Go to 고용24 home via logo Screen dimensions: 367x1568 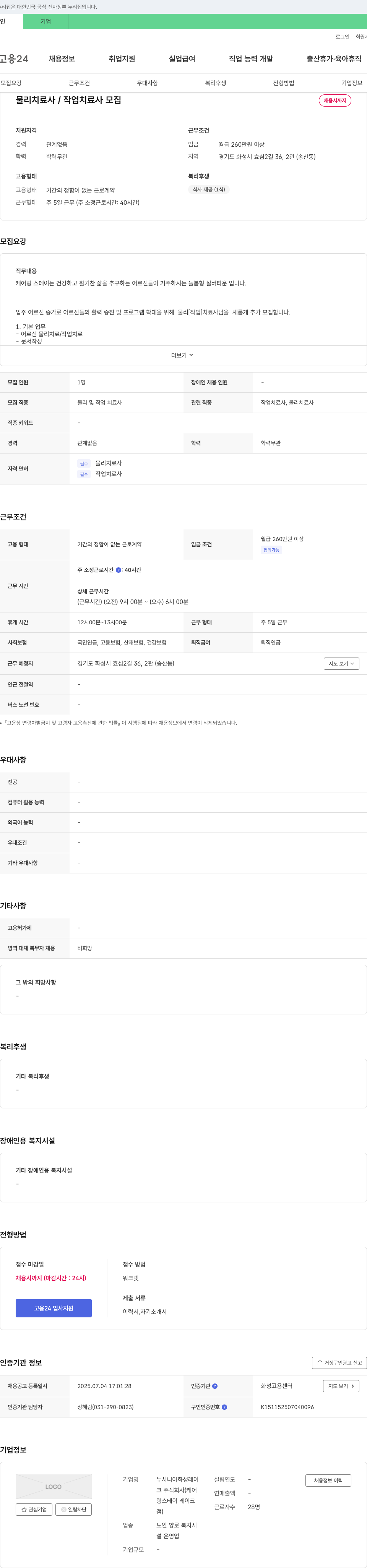pyautogui.click(x=14, y=59)
